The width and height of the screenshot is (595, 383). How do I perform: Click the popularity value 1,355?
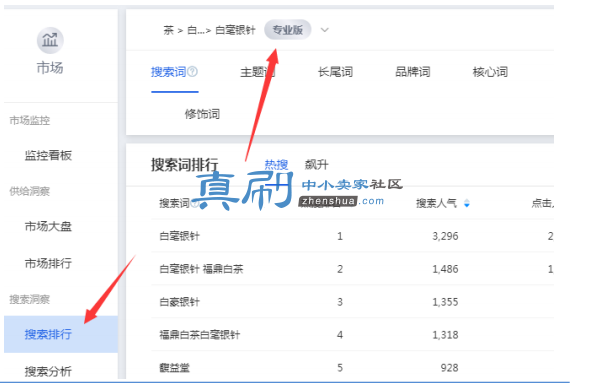point(445,302)
